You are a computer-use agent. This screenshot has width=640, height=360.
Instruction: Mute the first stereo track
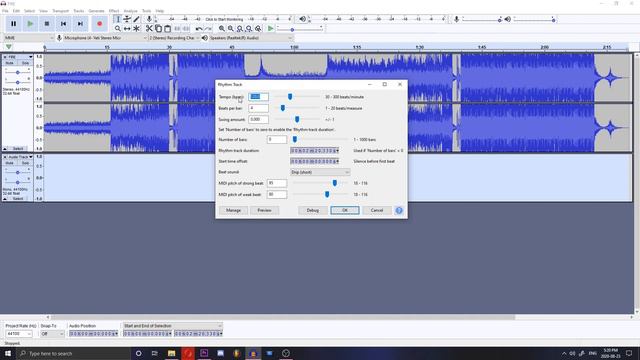click(x=9, y=63)
